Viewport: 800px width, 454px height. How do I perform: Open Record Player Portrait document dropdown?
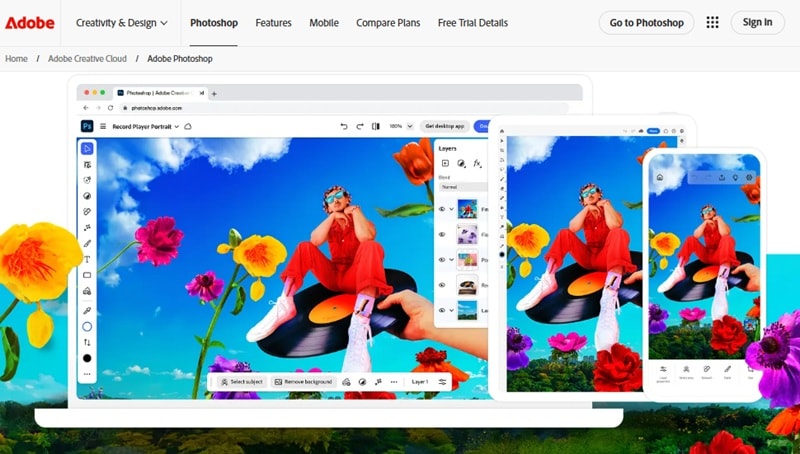146,127
